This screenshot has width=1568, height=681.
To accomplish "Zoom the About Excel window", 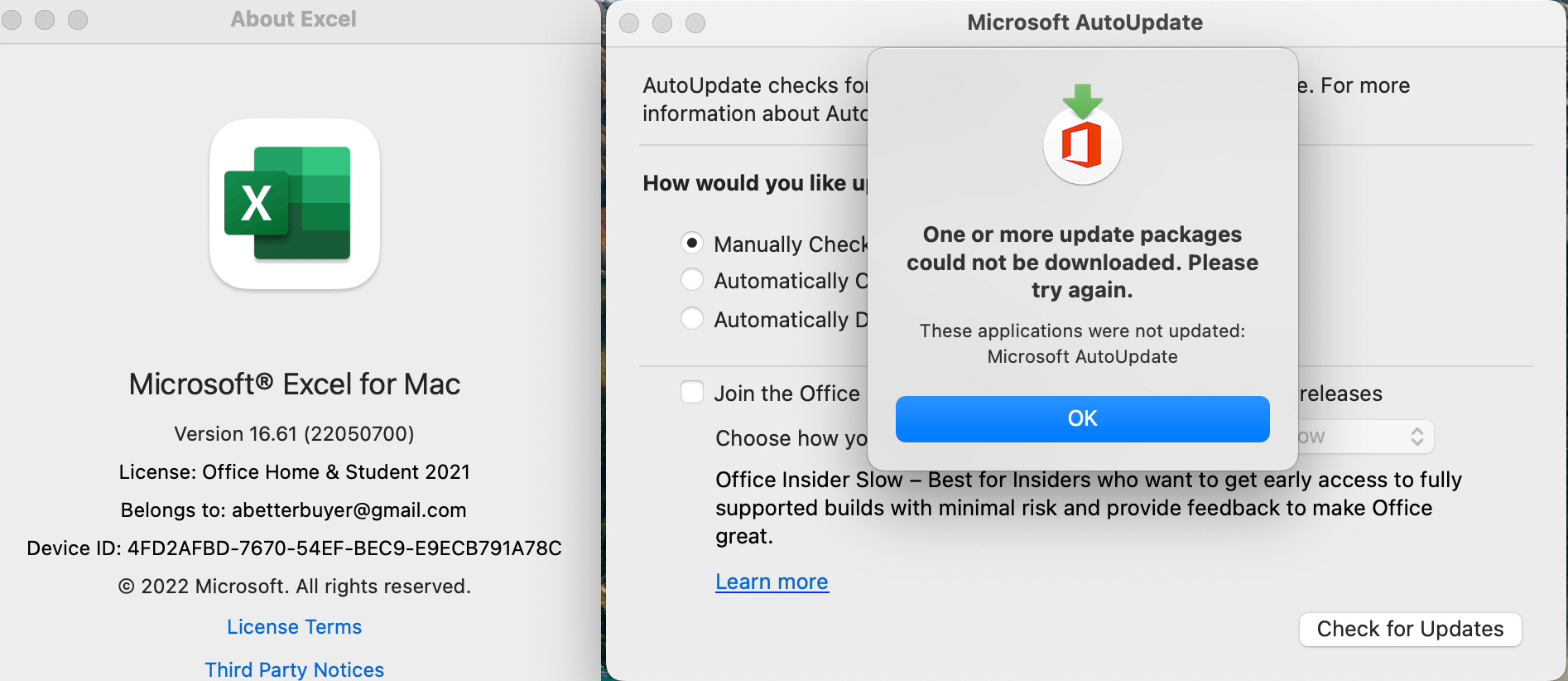I will 78,19.
